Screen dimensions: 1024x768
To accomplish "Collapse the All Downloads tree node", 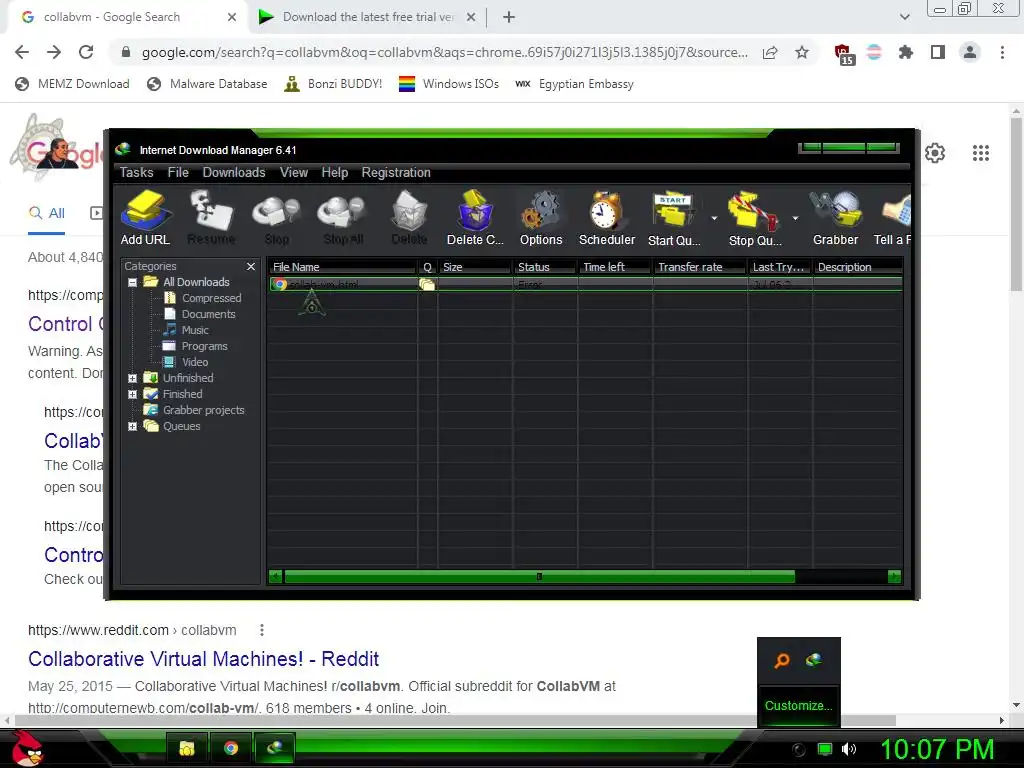I will (x=133, y=283).
